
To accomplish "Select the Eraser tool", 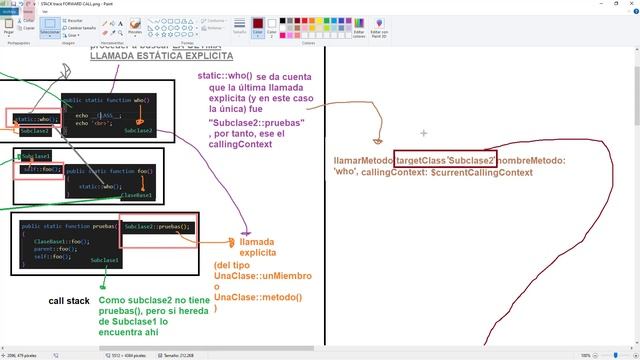I will (x=105, y=32).
